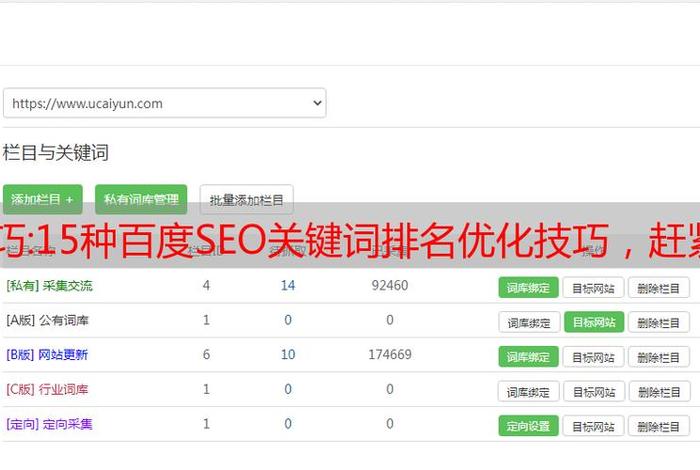The width and height of the screenshot is (700, 470).
Task: Click 删除栏目 for 采集交流 row
Action: click(658, 288)
